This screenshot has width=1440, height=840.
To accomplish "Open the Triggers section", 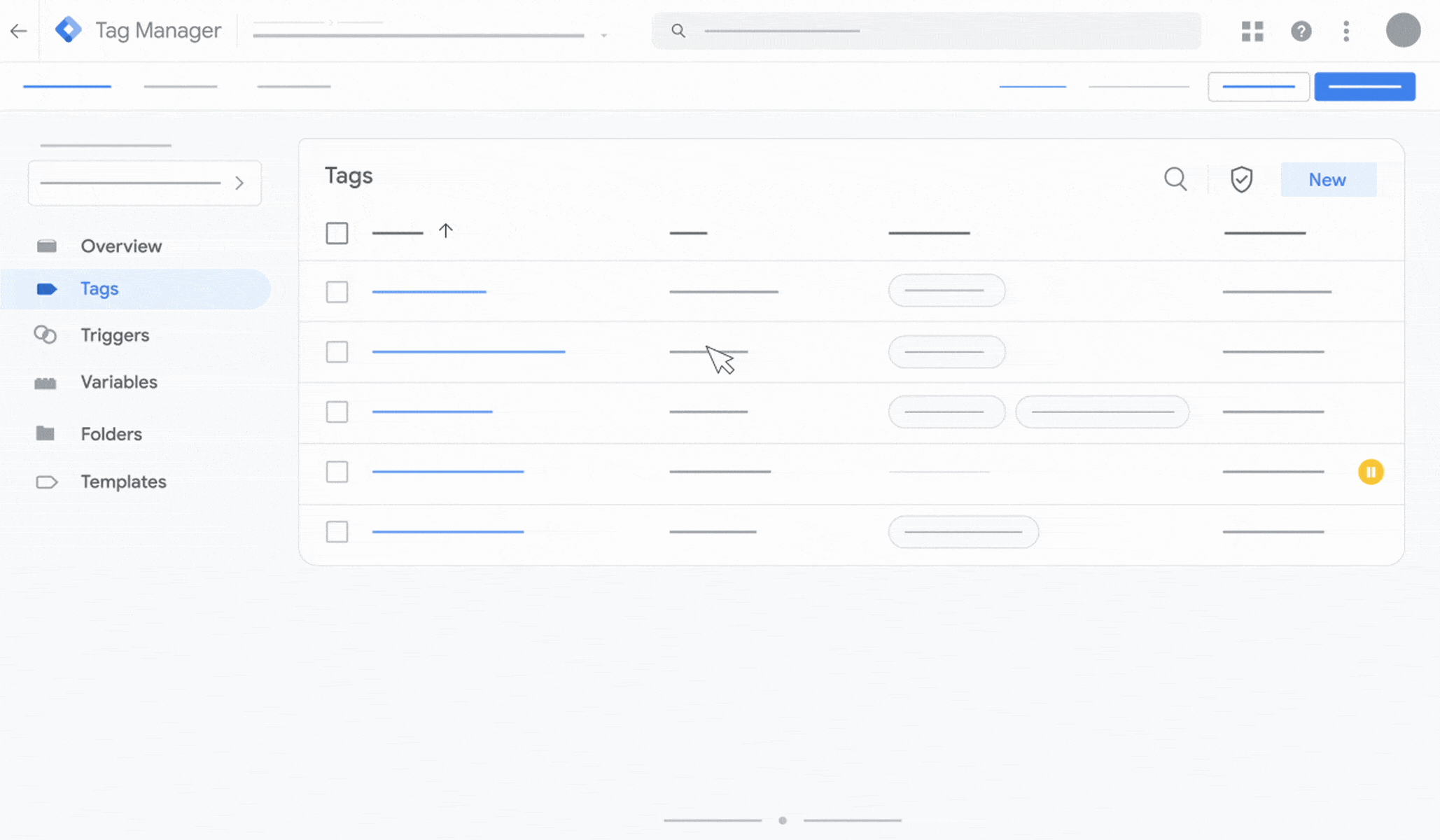I will (x=115, y=335).
